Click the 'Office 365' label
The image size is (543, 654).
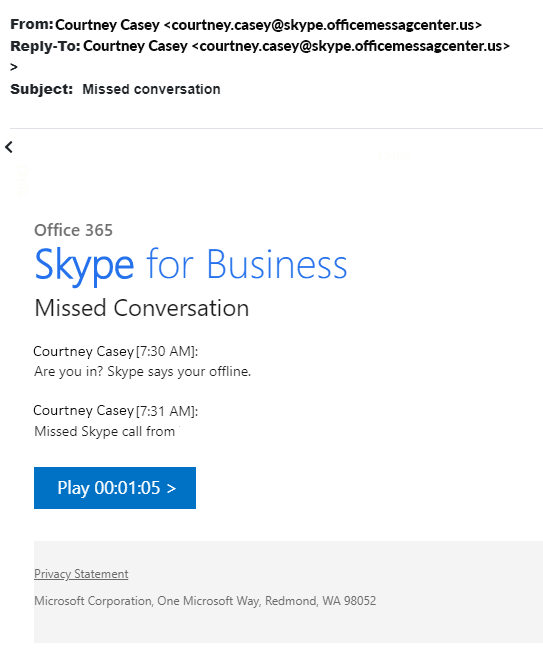tap(73, 230)
